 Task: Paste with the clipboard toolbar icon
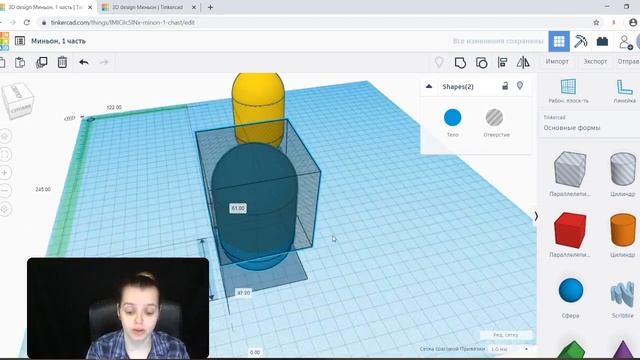pyautogui.click(x=20, y=62)
